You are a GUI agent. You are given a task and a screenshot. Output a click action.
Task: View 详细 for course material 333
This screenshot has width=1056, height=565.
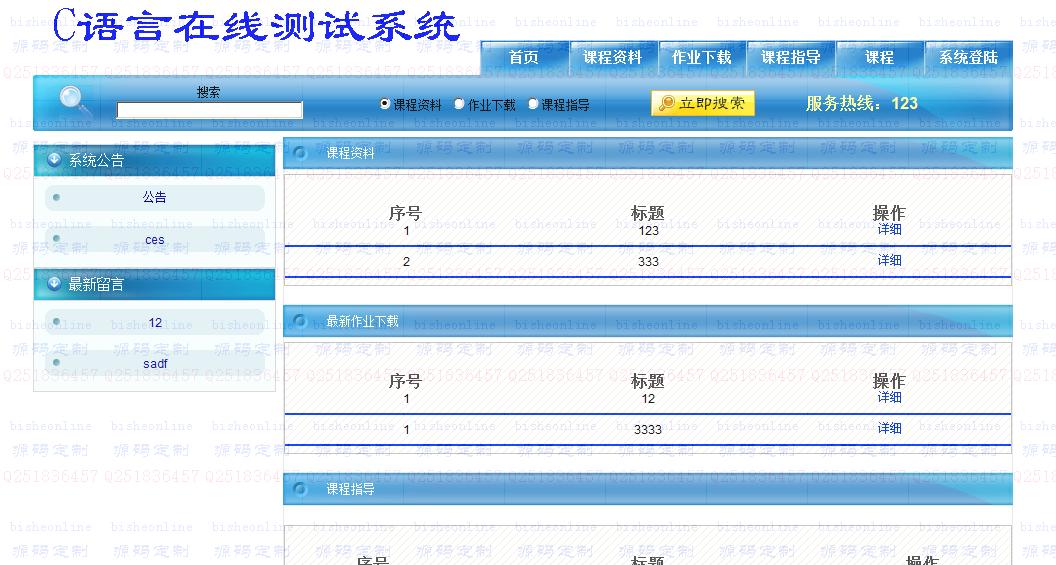pos(889,260)
